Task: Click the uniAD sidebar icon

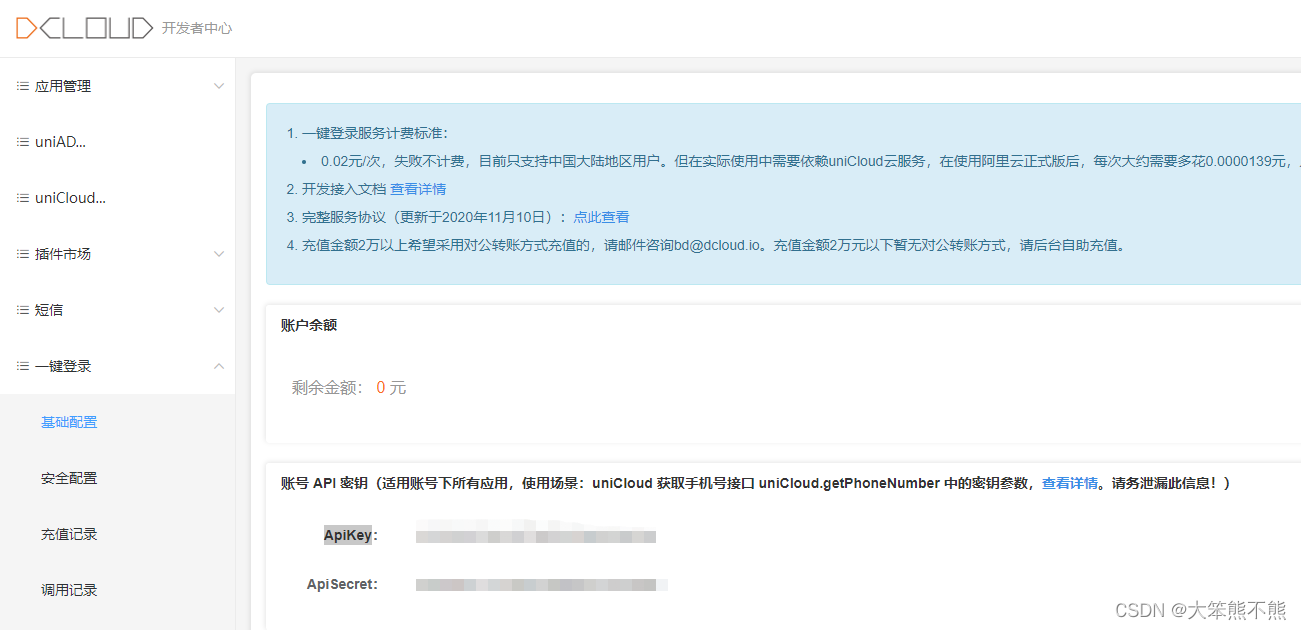Action: pos(22,141)
